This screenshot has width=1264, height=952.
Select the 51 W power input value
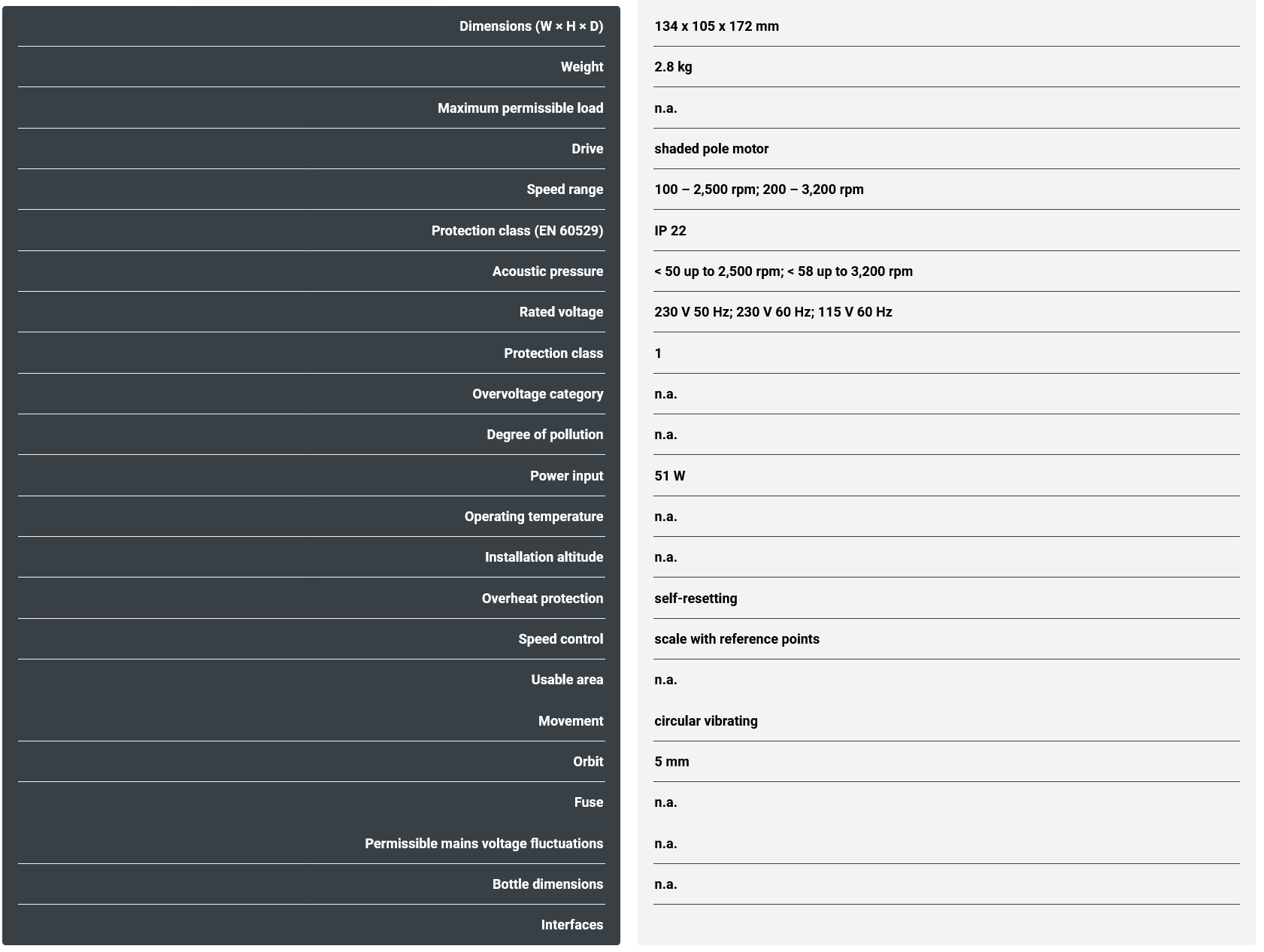tap(669, 476)
